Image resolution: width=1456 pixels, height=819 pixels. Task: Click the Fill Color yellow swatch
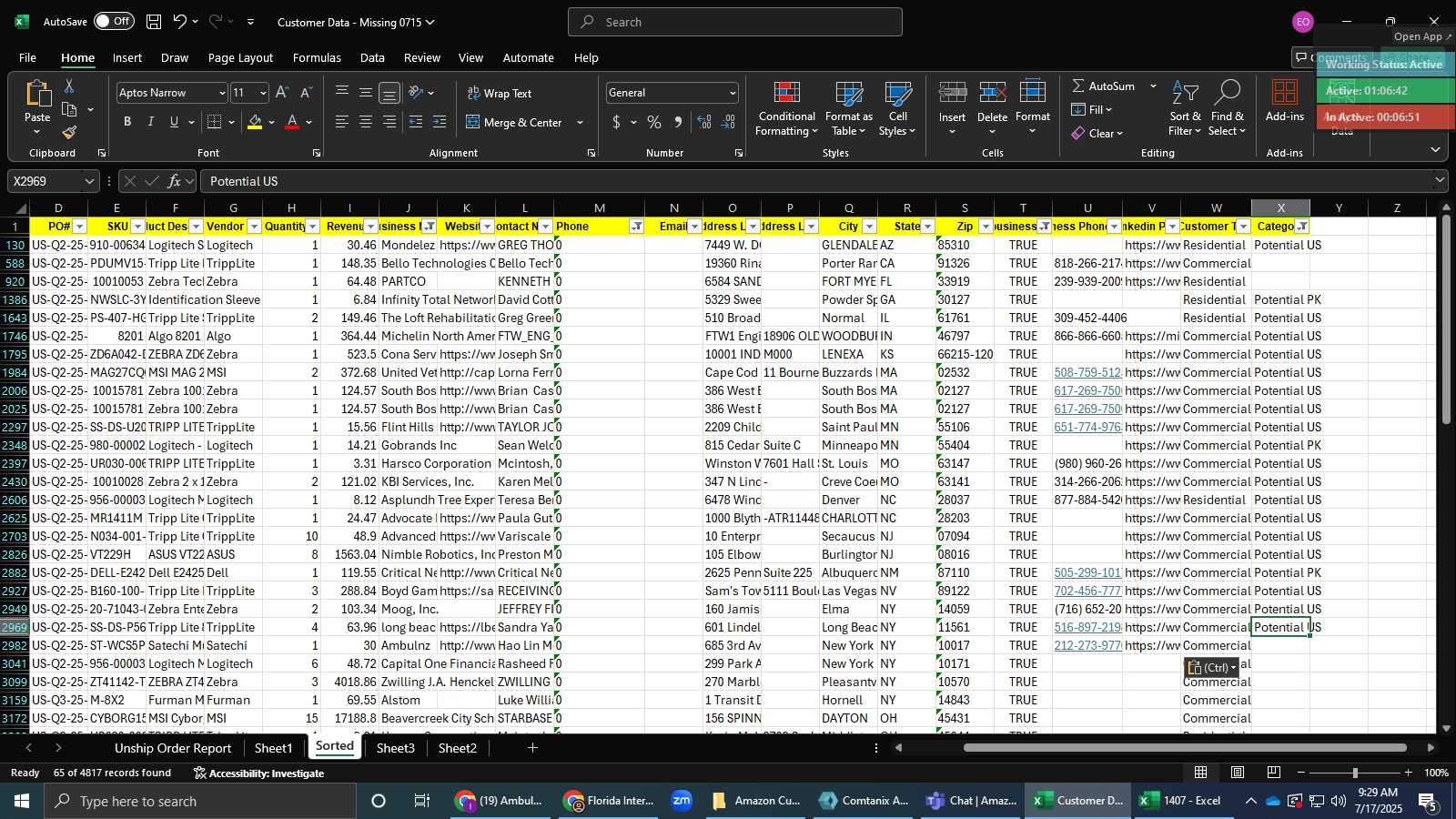255,122
